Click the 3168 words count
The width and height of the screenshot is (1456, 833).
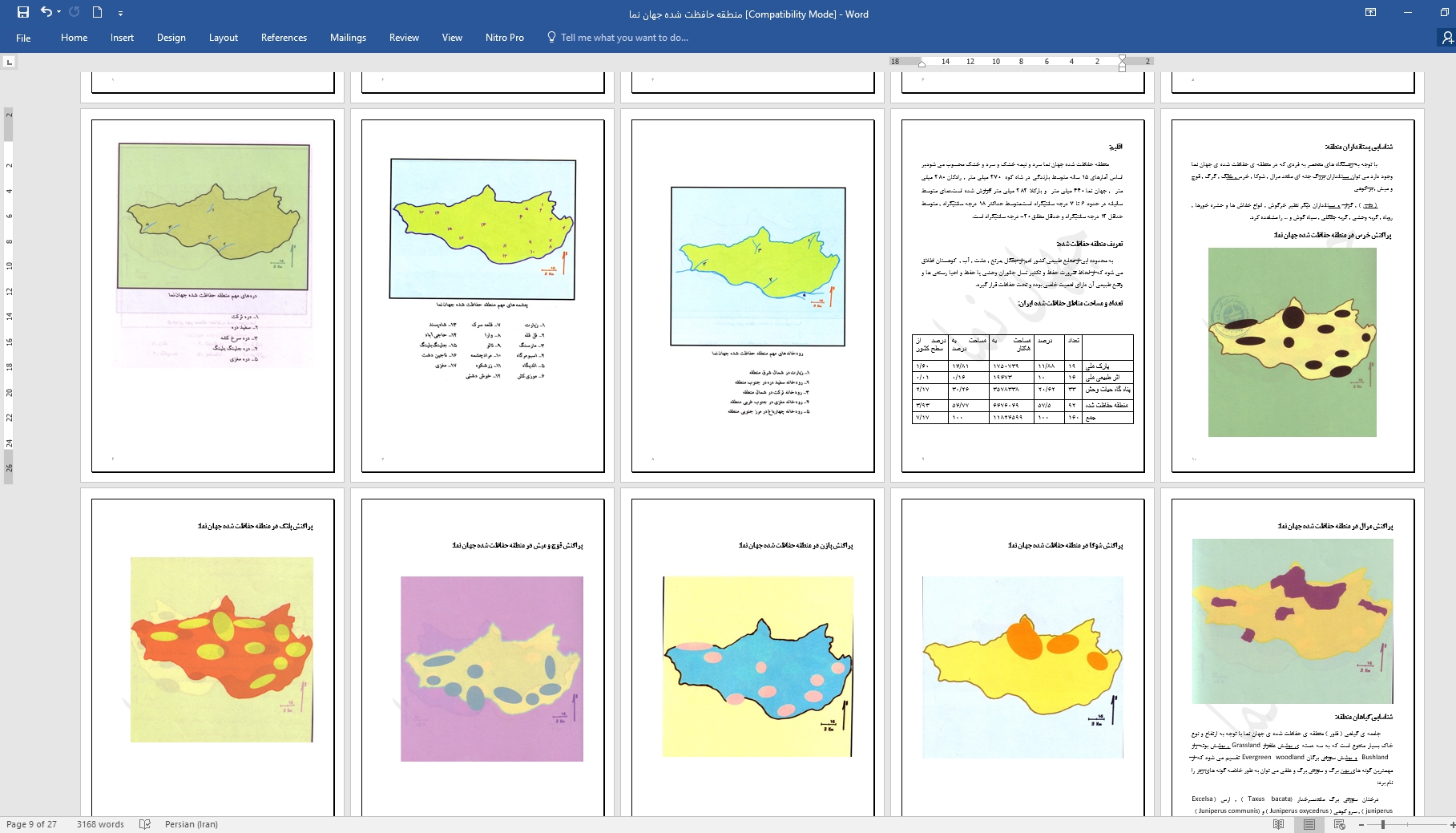[x=100, y=824]
